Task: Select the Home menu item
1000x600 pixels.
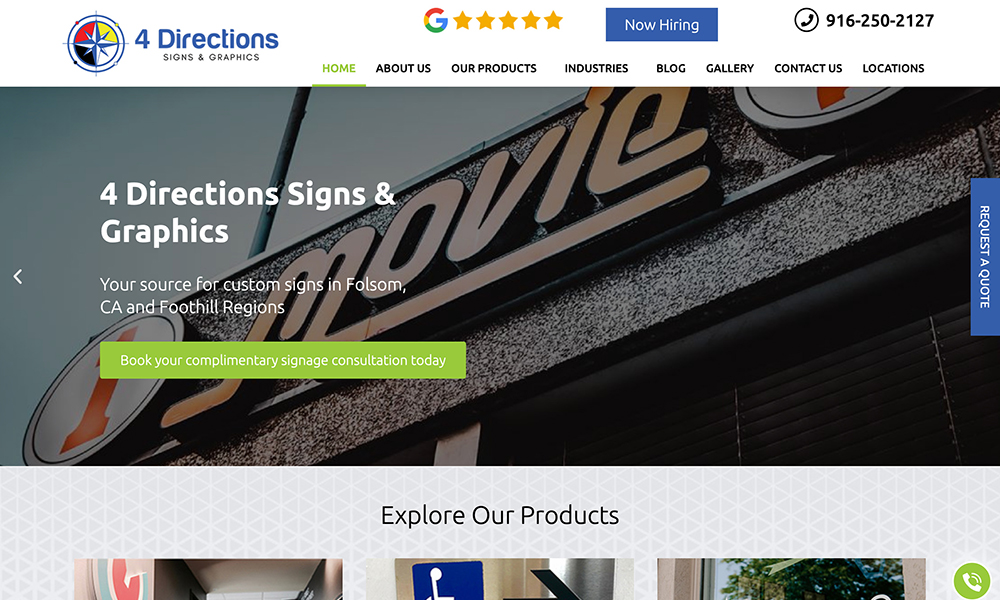Action: (x=339, y=68)
